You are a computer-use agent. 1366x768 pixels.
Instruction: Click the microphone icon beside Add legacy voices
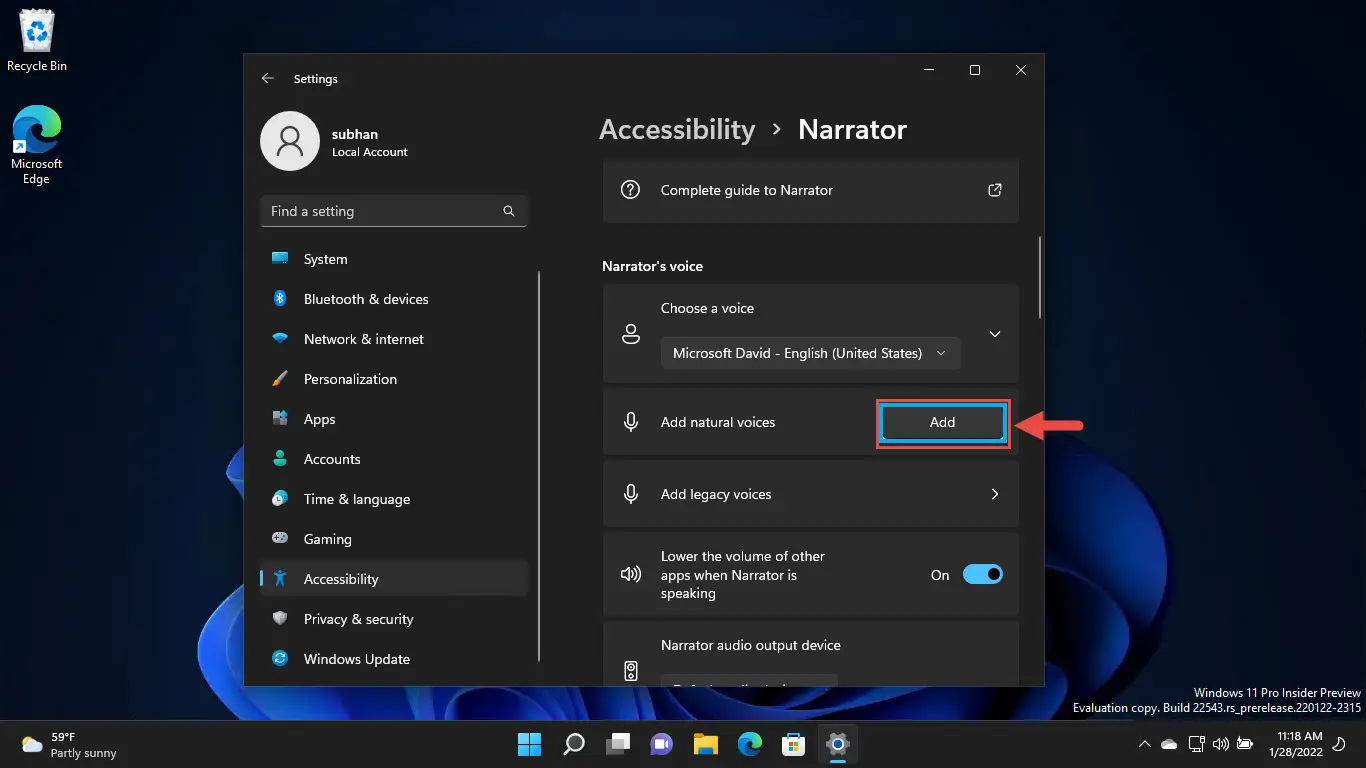[630, 494]
